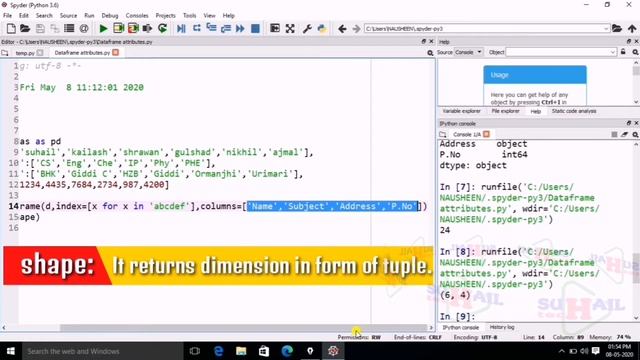Go back to the previous cursor position
The width and height of the screenshot is (640, 360).
click(x=342, y=29)
